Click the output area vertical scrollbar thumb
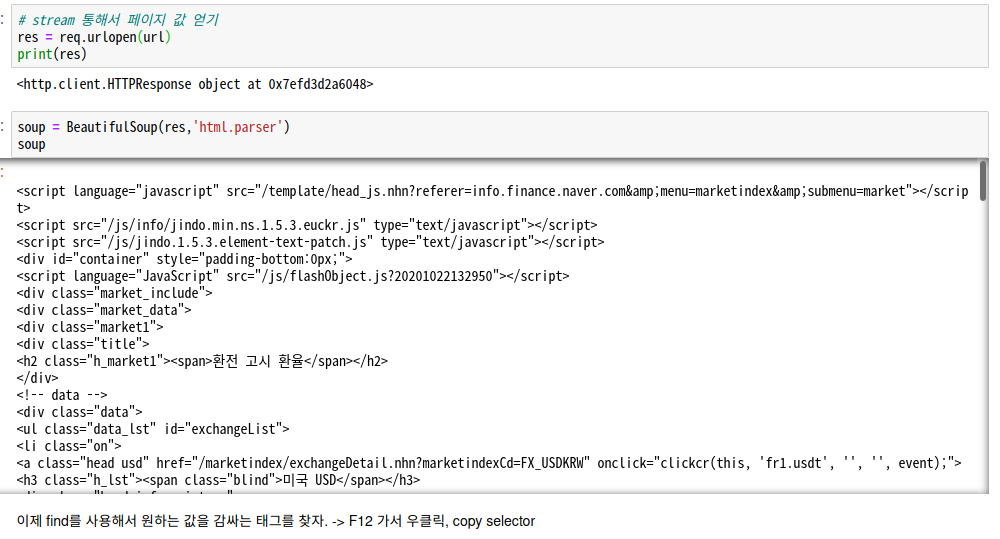 pos(983,181)
